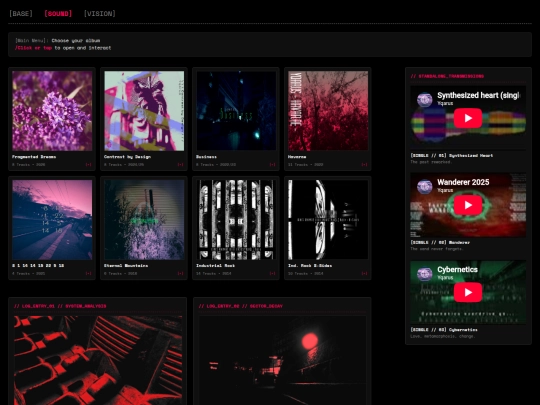
Task: Click the Eternal Mountains album title
Action: 126,266
